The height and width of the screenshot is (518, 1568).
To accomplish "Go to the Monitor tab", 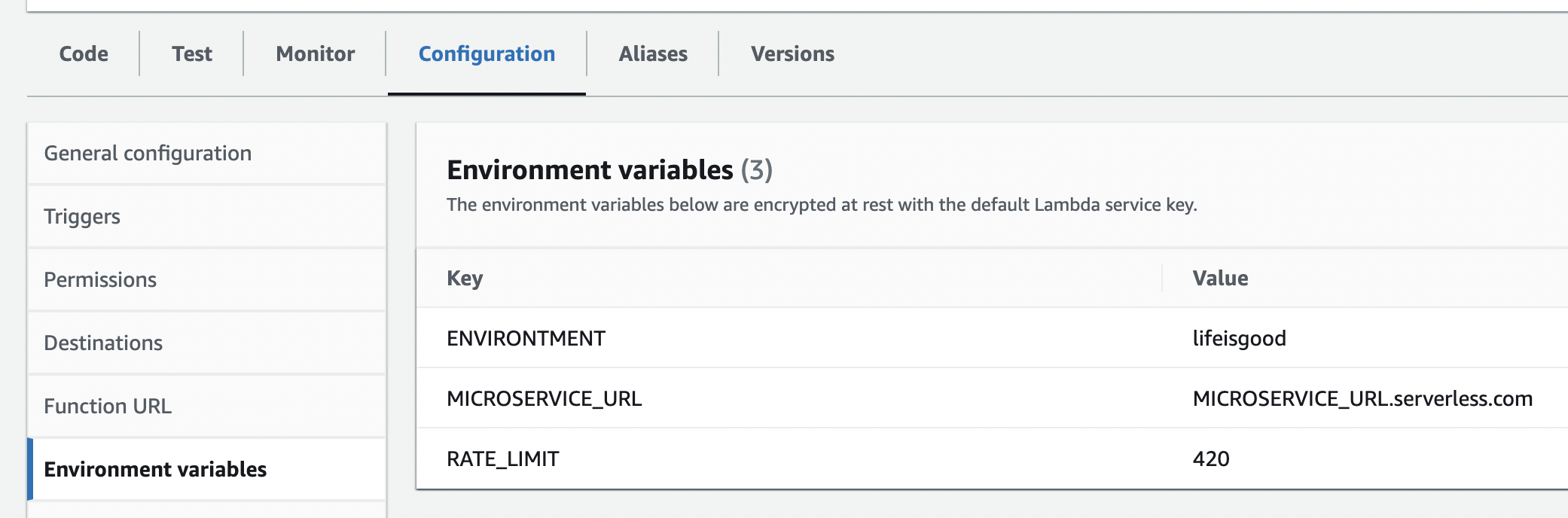I will (x=315, y=54).
